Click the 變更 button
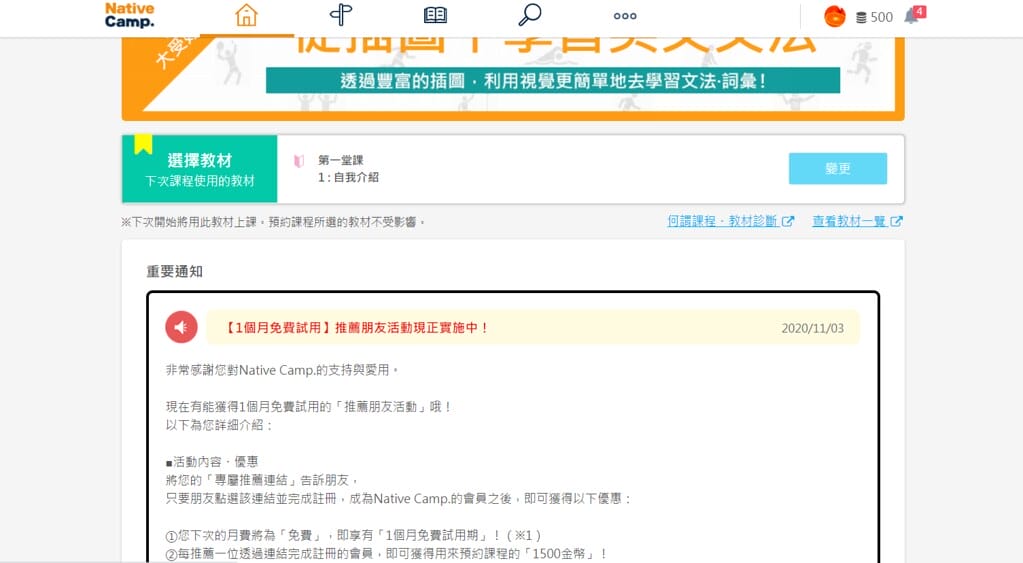Viewport: 1023px width, 563px height. point(838,168)
